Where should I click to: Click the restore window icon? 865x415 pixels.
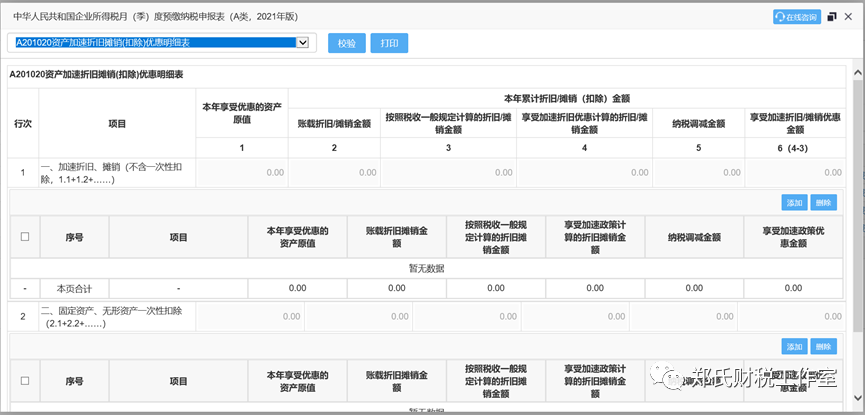coord(832,17)
